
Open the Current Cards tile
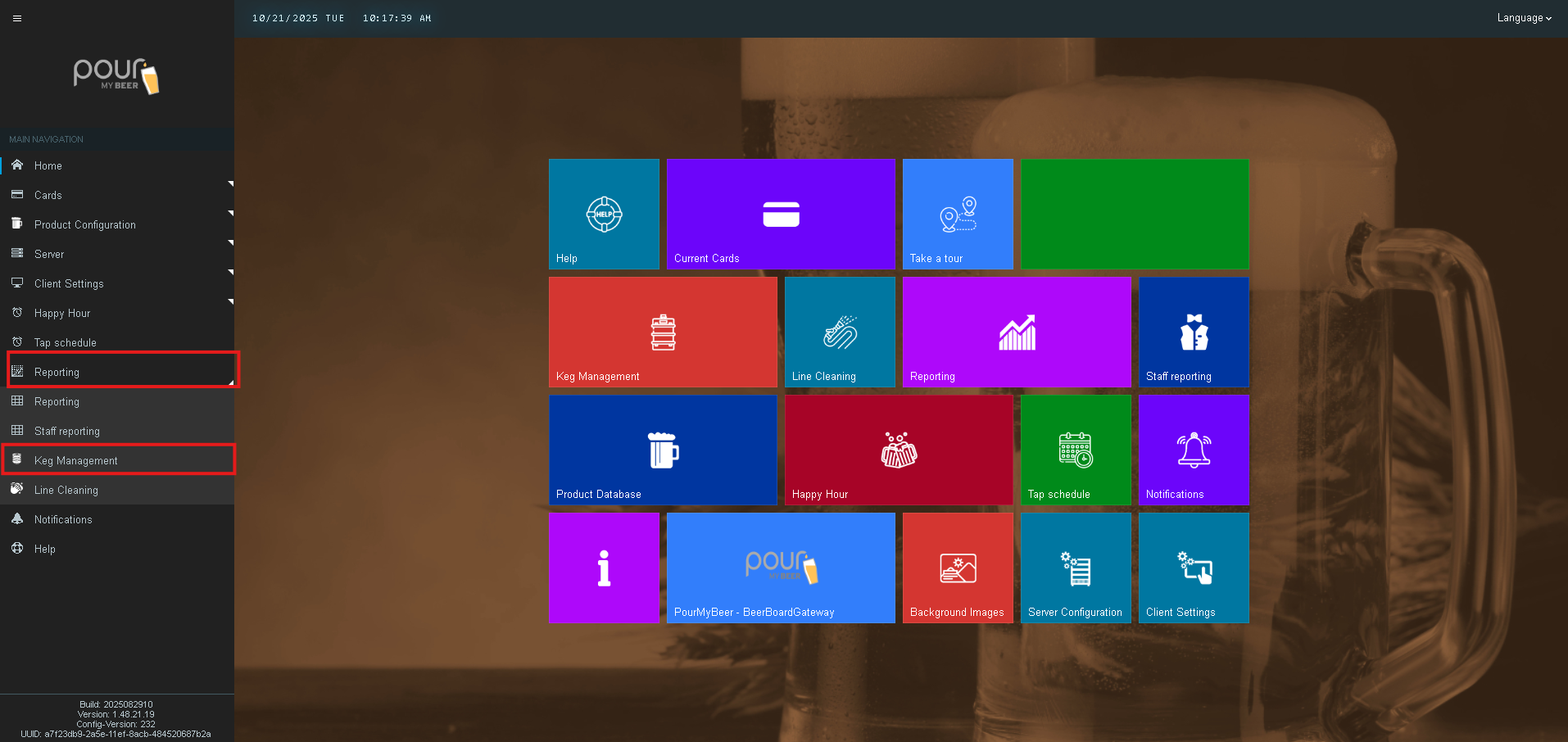781,214
